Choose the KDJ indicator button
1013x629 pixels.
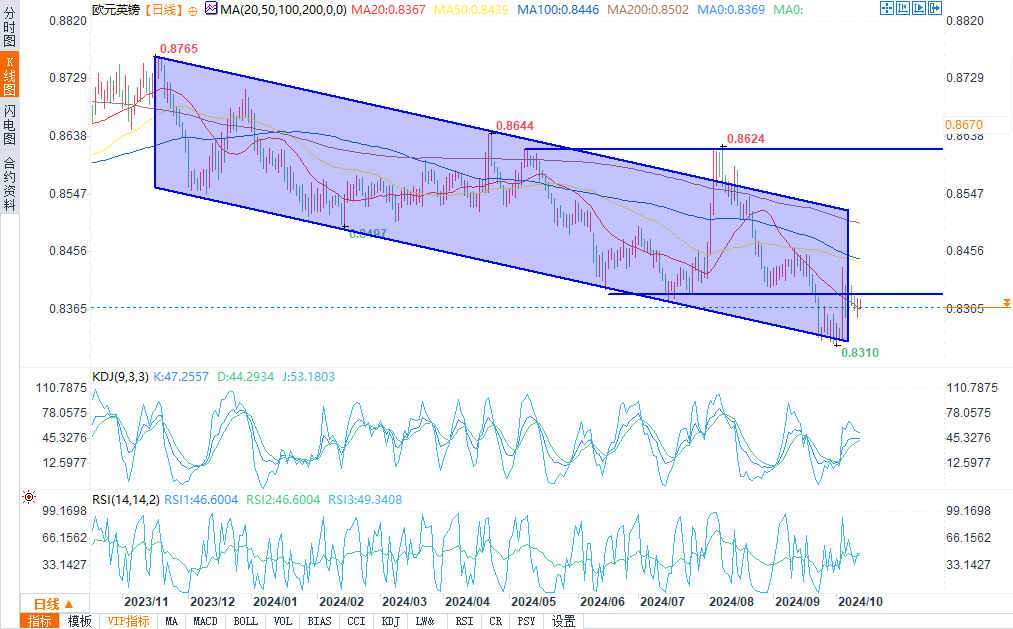(390, 621)
